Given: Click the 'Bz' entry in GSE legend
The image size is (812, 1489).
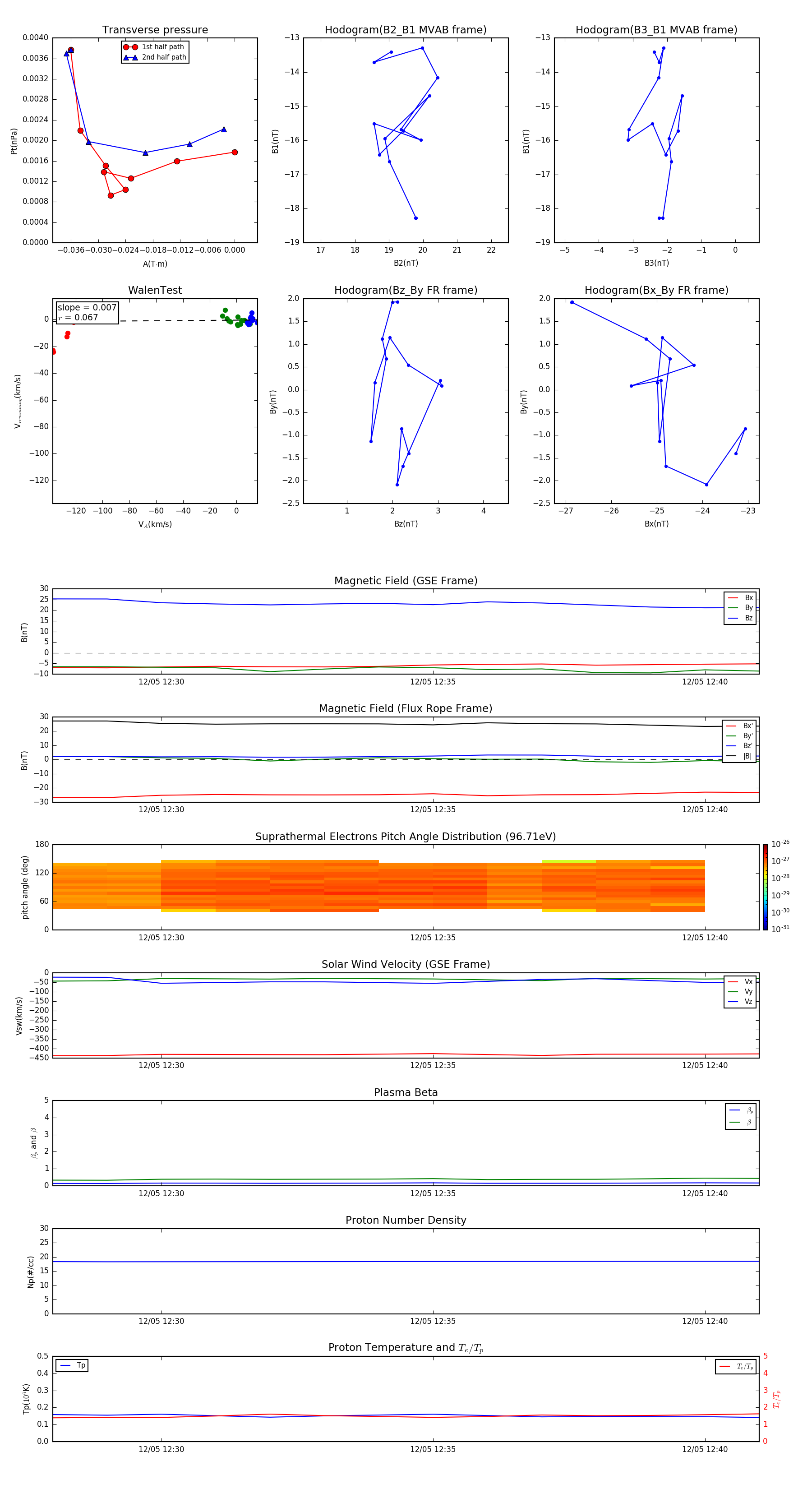Looking at the screenshot, I should tap(741, 618).
